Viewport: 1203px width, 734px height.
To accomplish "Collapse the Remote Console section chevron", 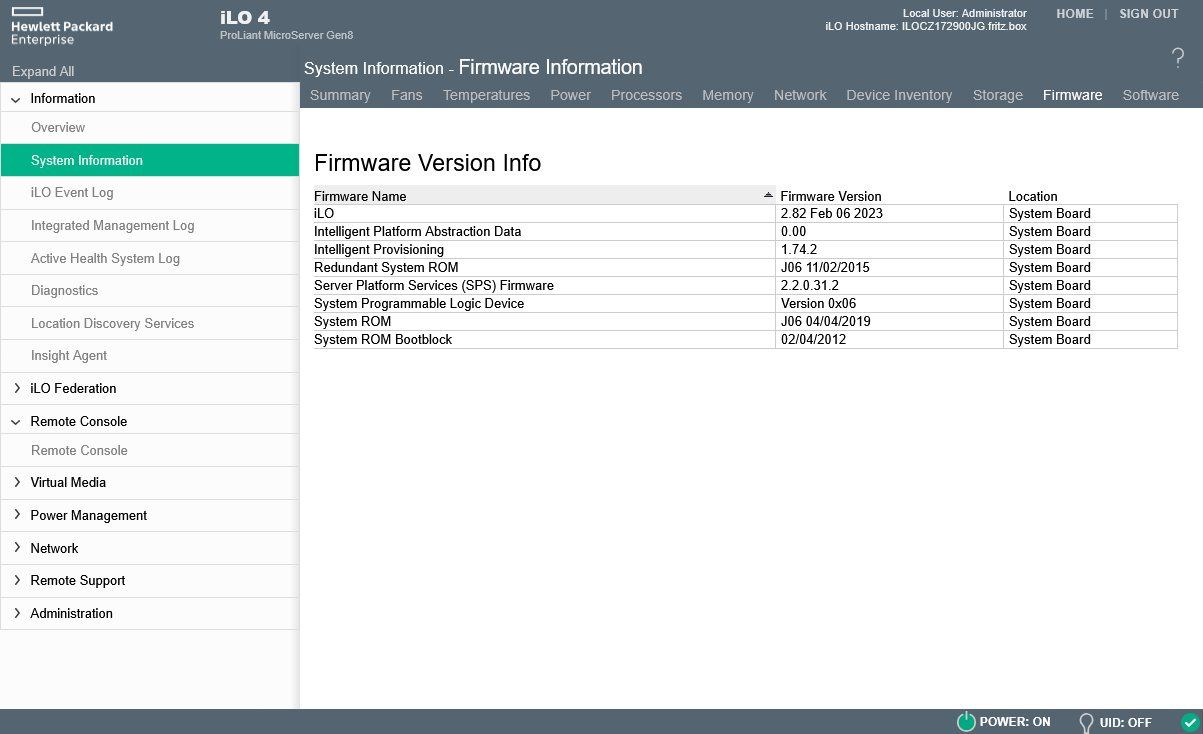I will click(16, 422).
